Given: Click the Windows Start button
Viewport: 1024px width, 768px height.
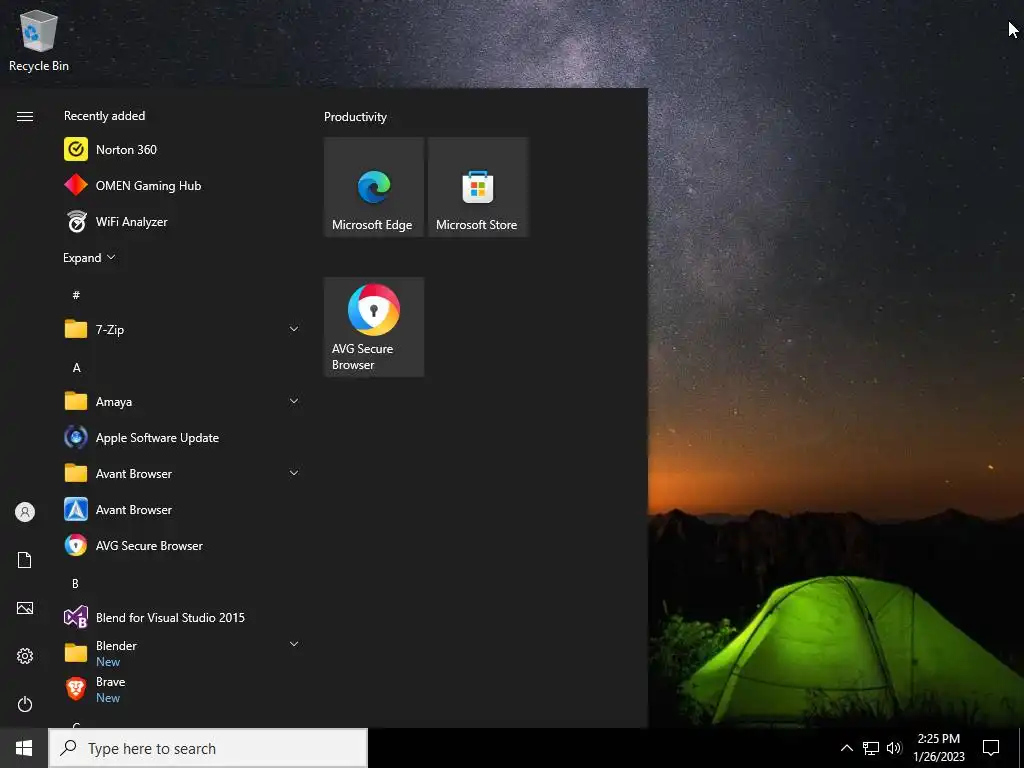Looking at the screenshot, I should click(x=24, y=748).
